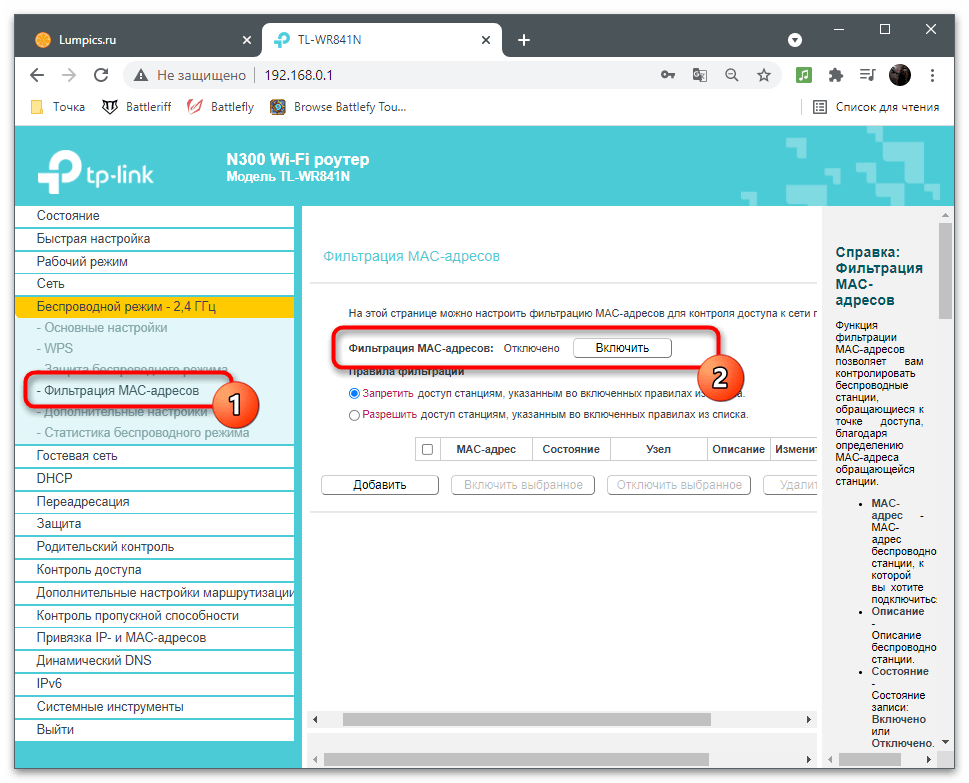Open the Extensions puzzle icon

tap(836, 75)
